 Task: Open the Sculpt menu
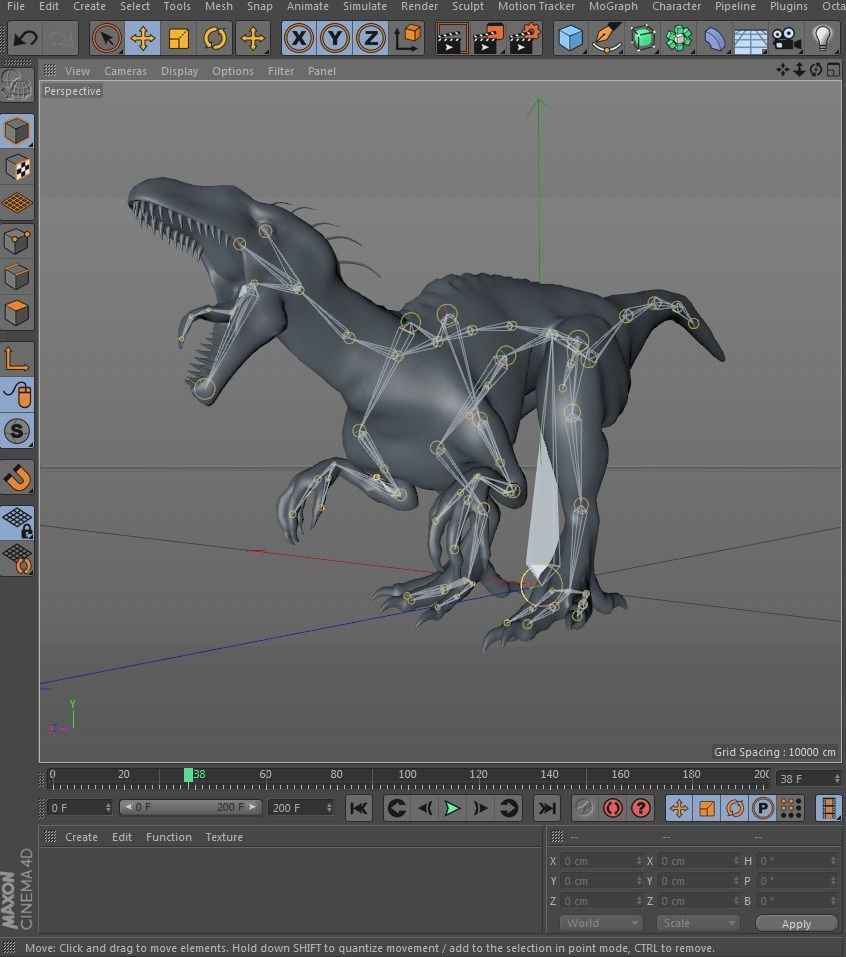tap(468, 6)
